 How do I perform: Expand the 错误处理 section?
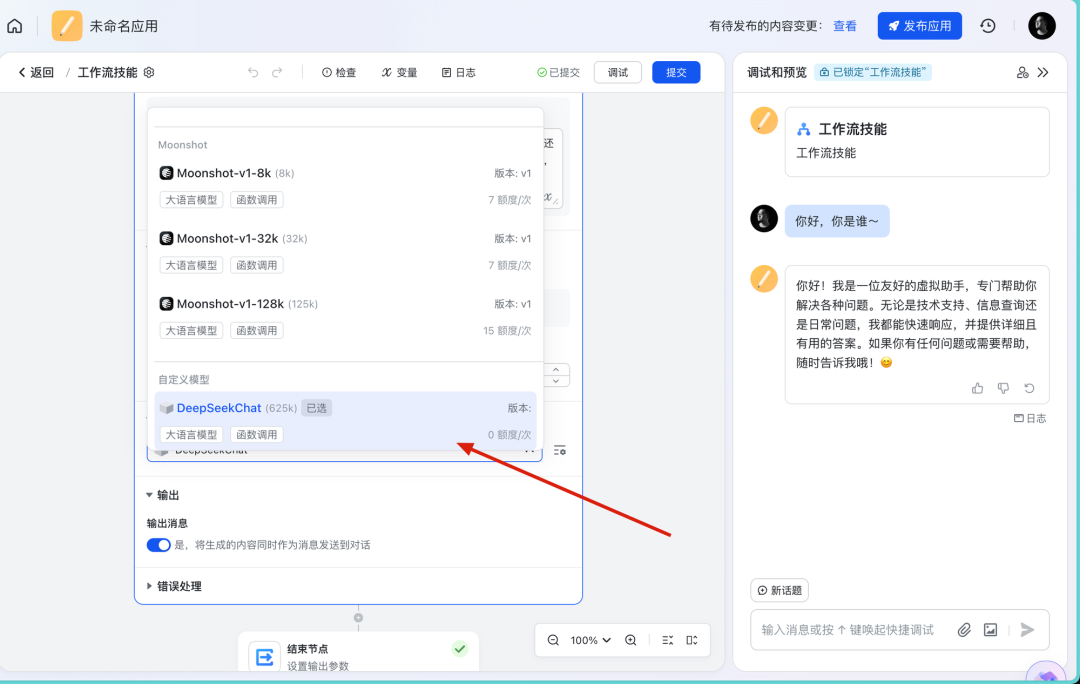pyautogui.click(x=149, y=585)
